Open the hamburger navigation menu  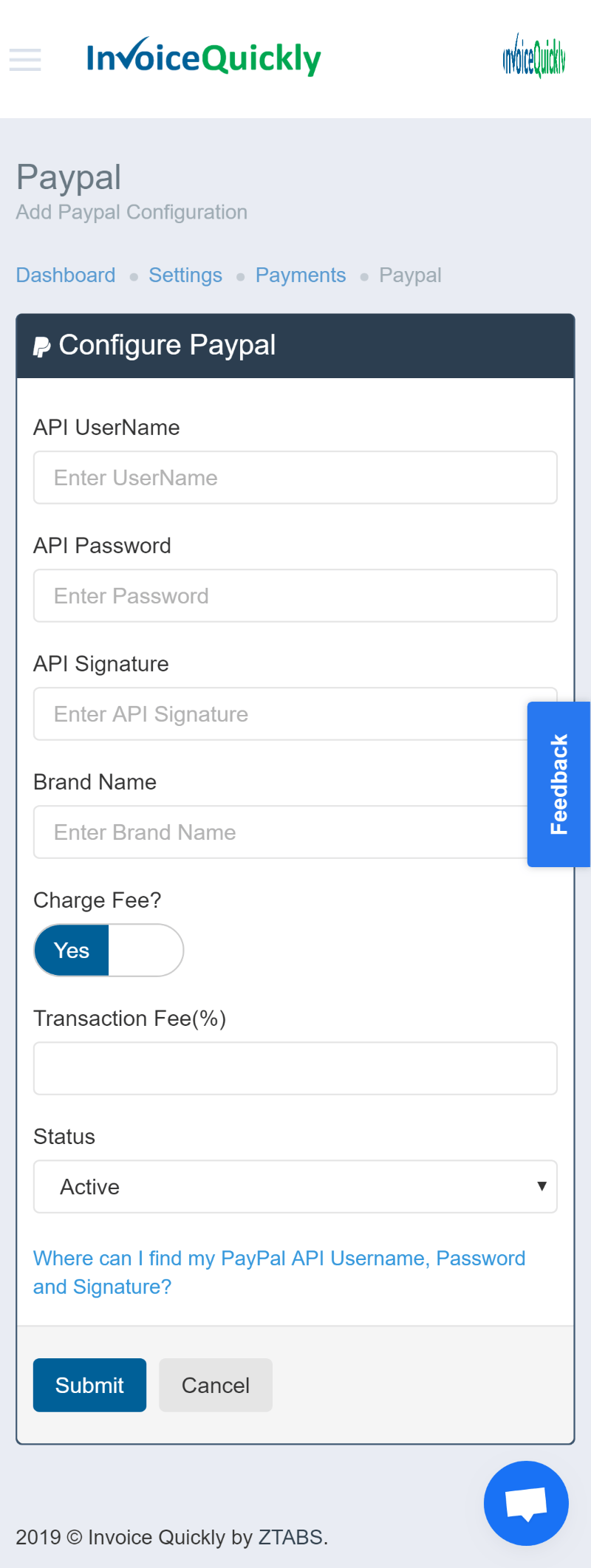click(25, 59)
